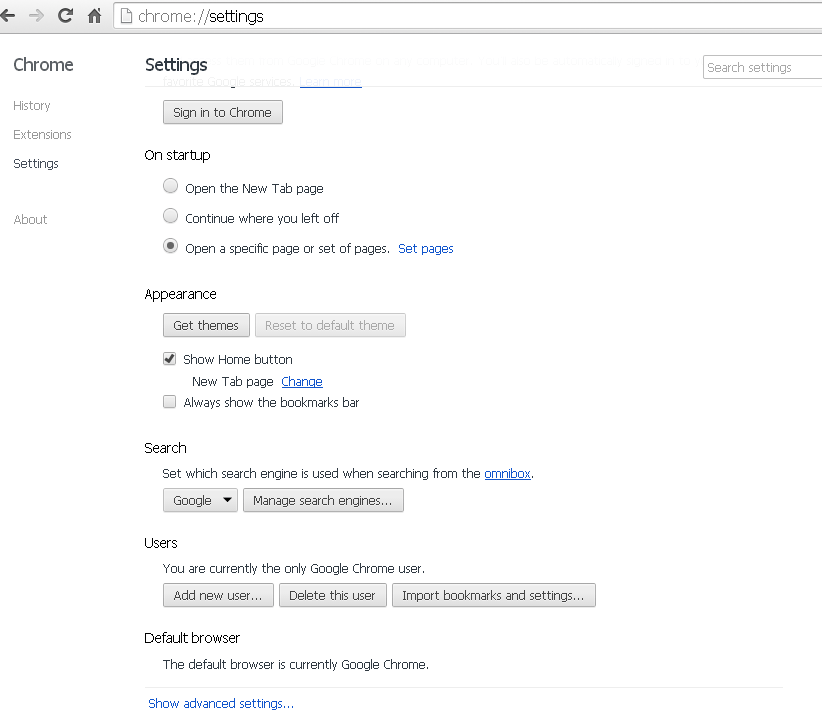Select Open the New Tab page radio
Viewport: 822px width, 711px height.
tap(170, 186)
